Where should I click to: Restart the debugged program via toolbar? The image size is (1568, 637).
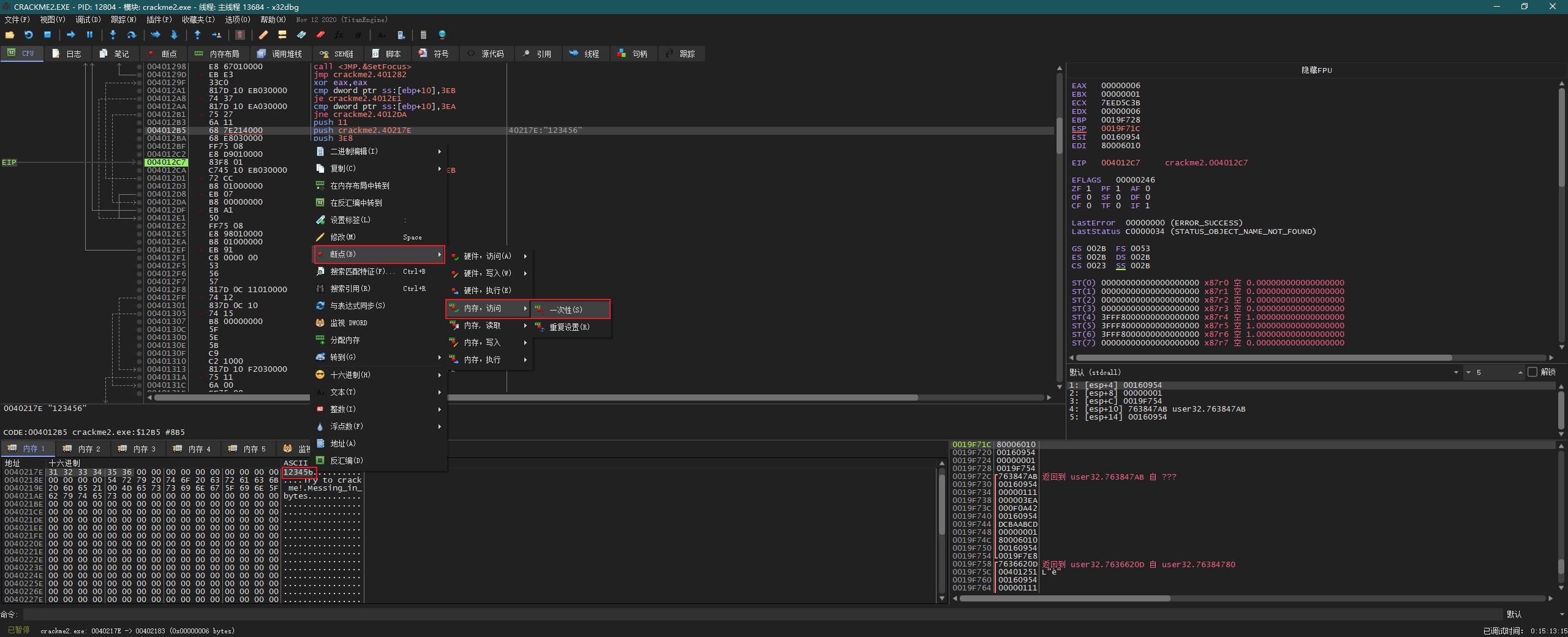coord(28,35)
